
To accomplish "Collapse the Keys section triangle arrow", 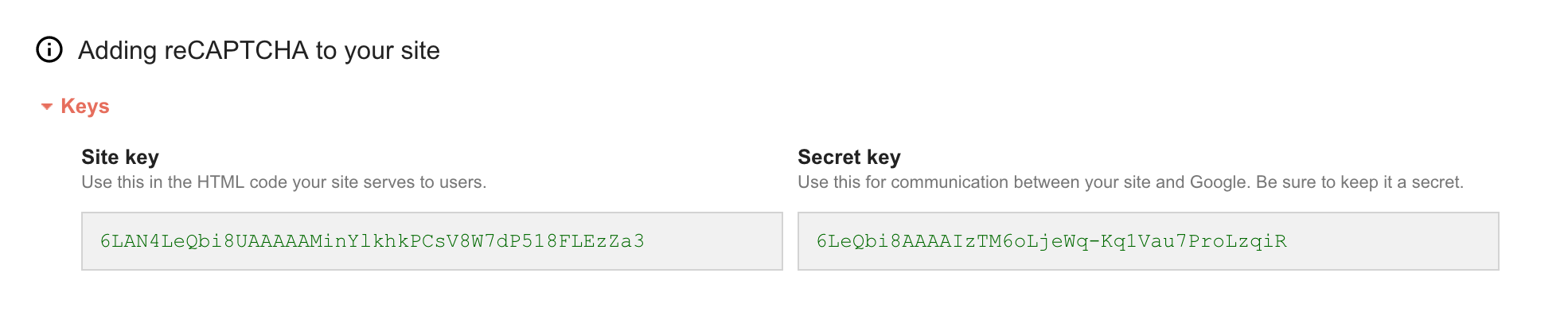I will [x=47, y=107].
